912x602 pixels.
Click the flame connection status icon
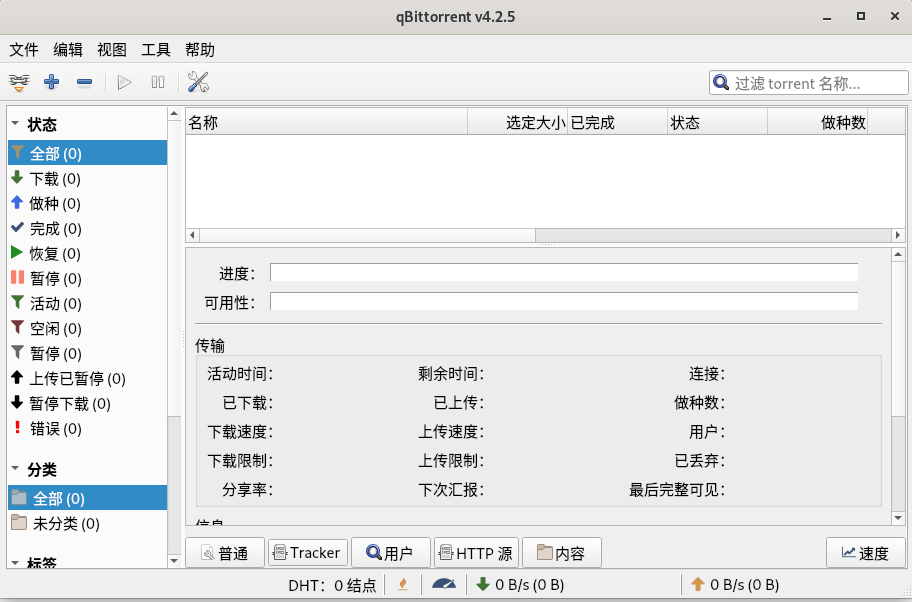pyautogui.click(x=402, y=585)
